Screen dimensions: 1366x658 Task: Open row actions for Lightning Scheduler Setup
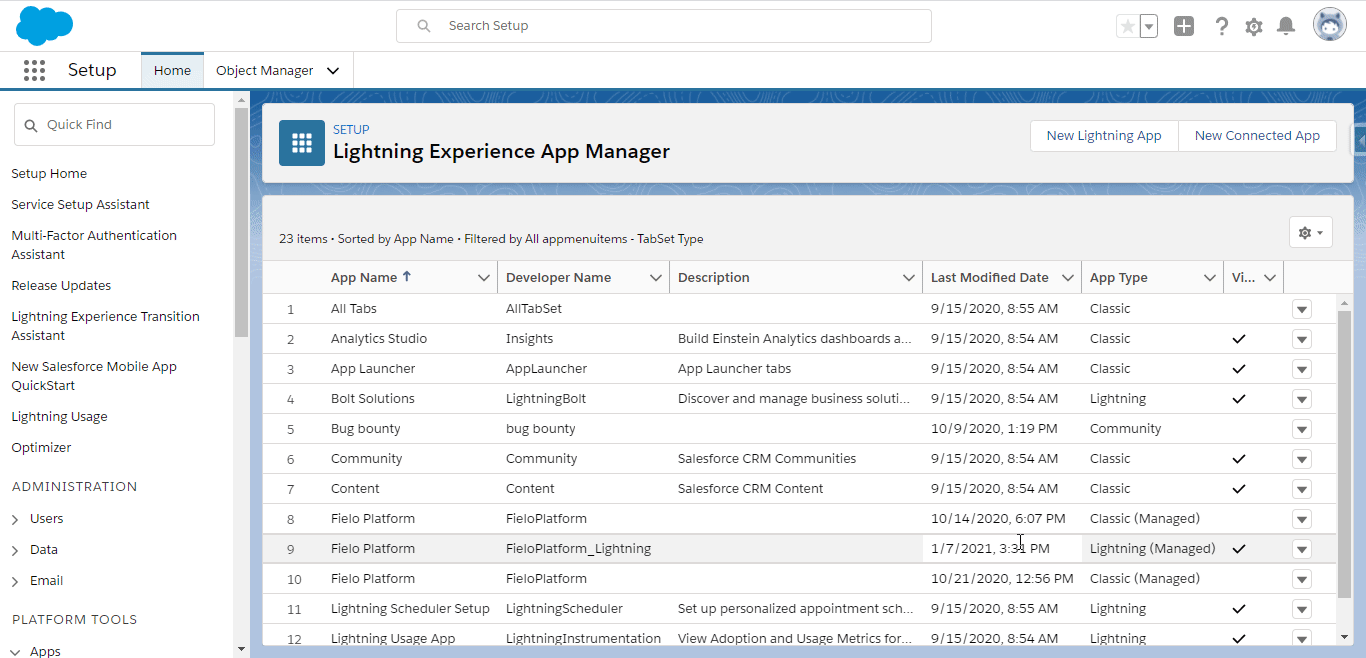tap(1301, 609)
